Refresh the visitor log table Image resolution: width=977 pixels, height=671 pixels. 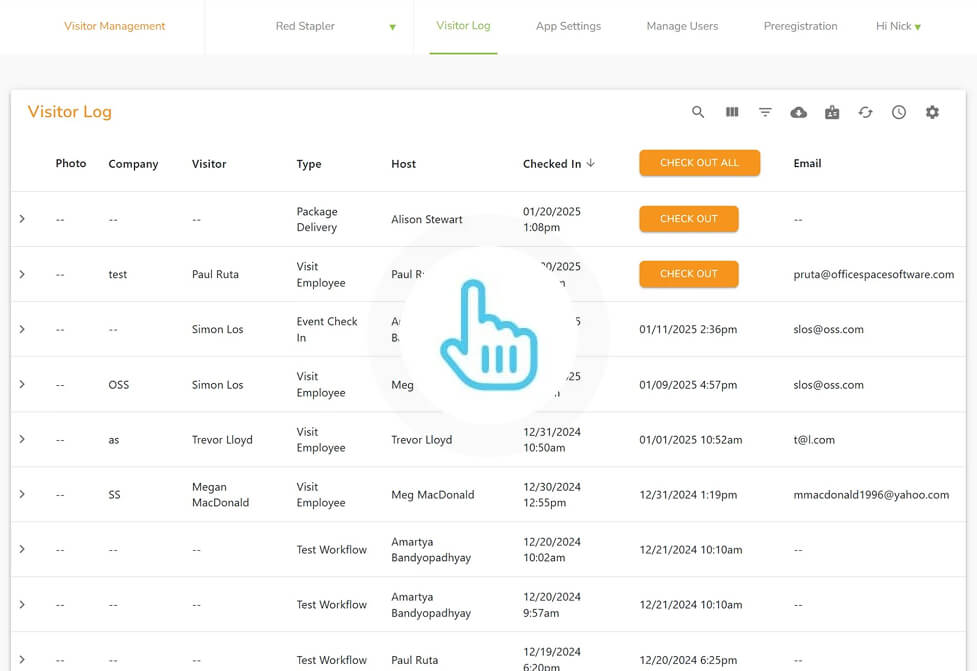[865, 113]
